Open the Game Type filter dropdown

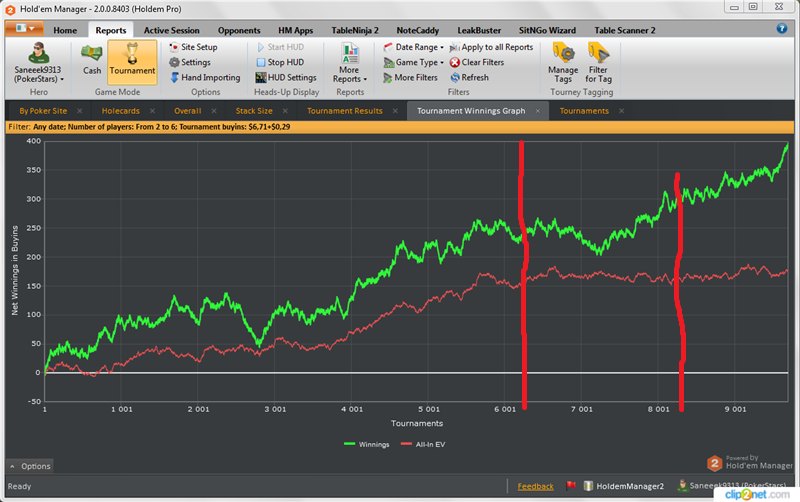tap(414, 62)
